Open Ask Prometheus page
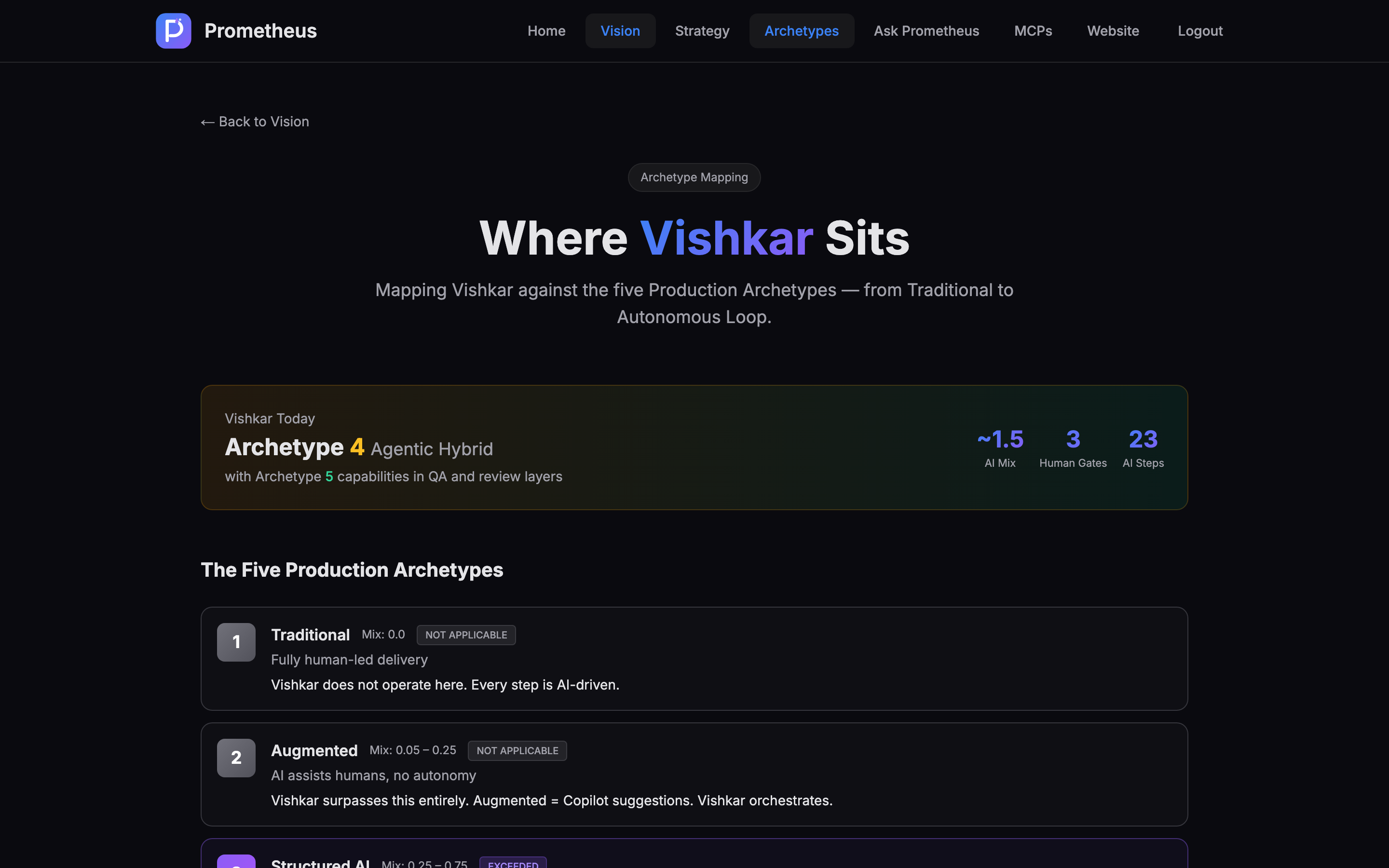 [926, 31]
